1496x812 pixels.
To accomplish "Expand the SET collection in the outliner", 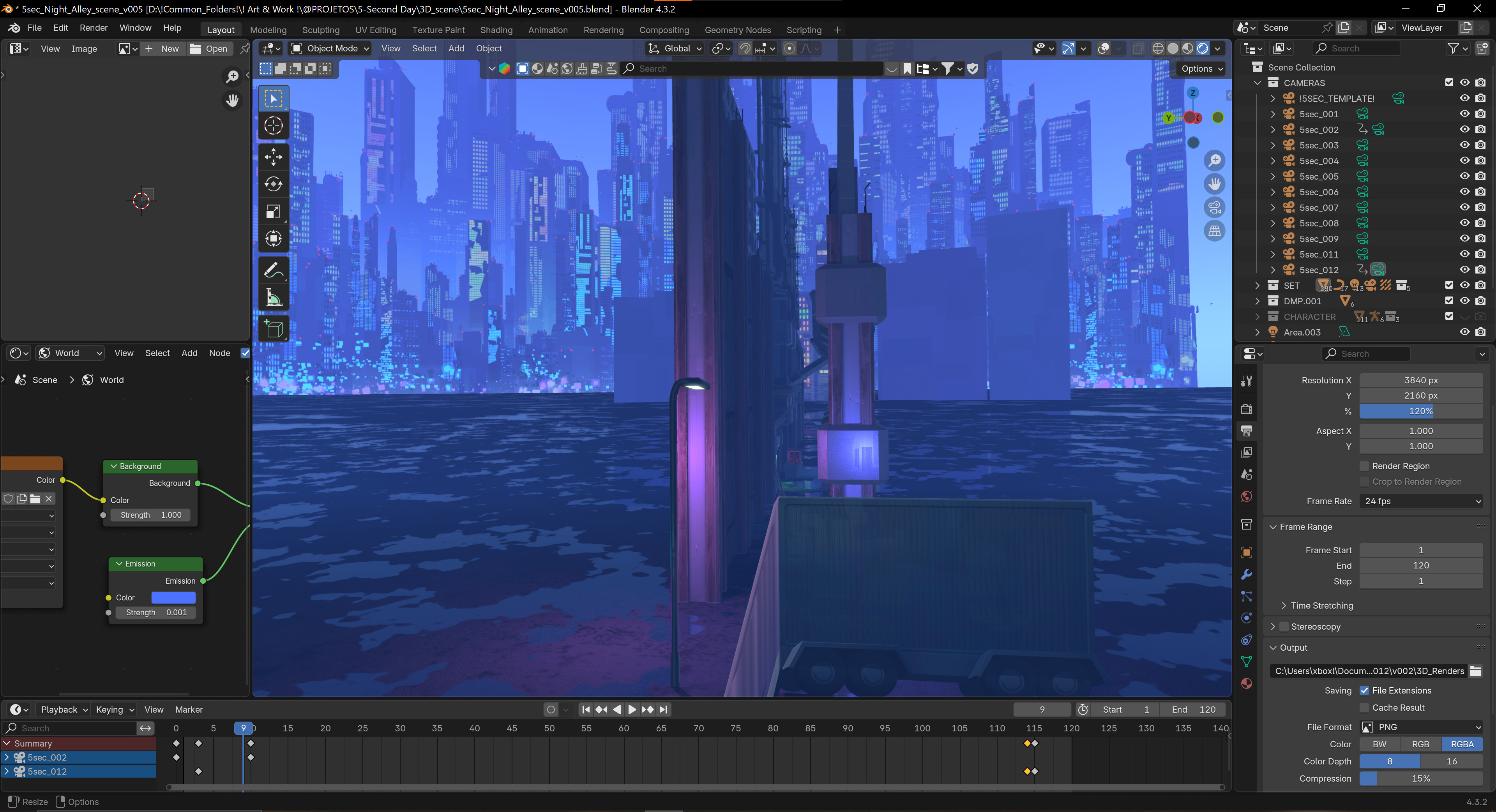I will point(1257,285).
